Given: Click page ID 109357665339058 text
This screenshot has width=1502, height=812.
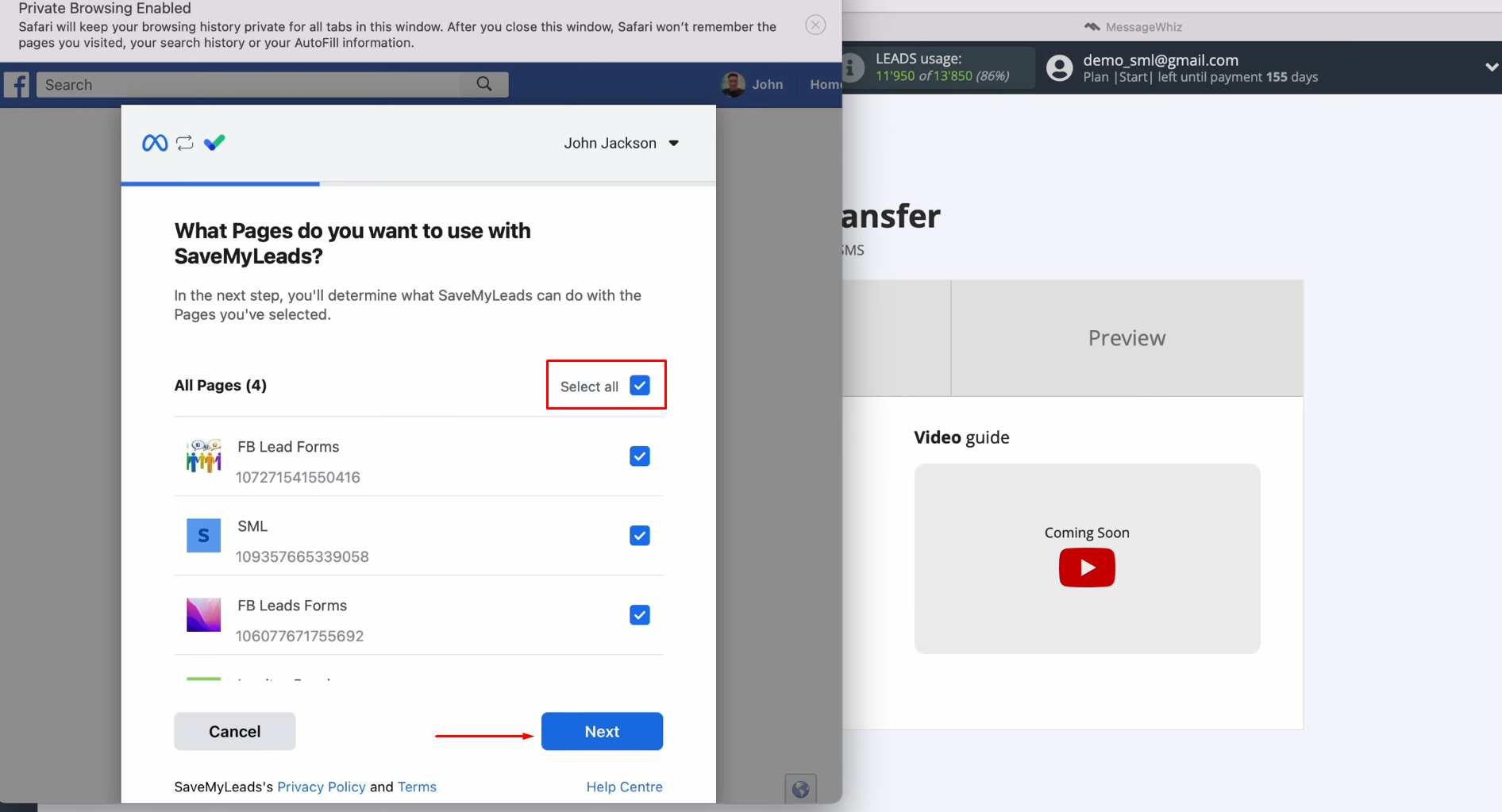Looking at the screenshot, I should [302, 556].
